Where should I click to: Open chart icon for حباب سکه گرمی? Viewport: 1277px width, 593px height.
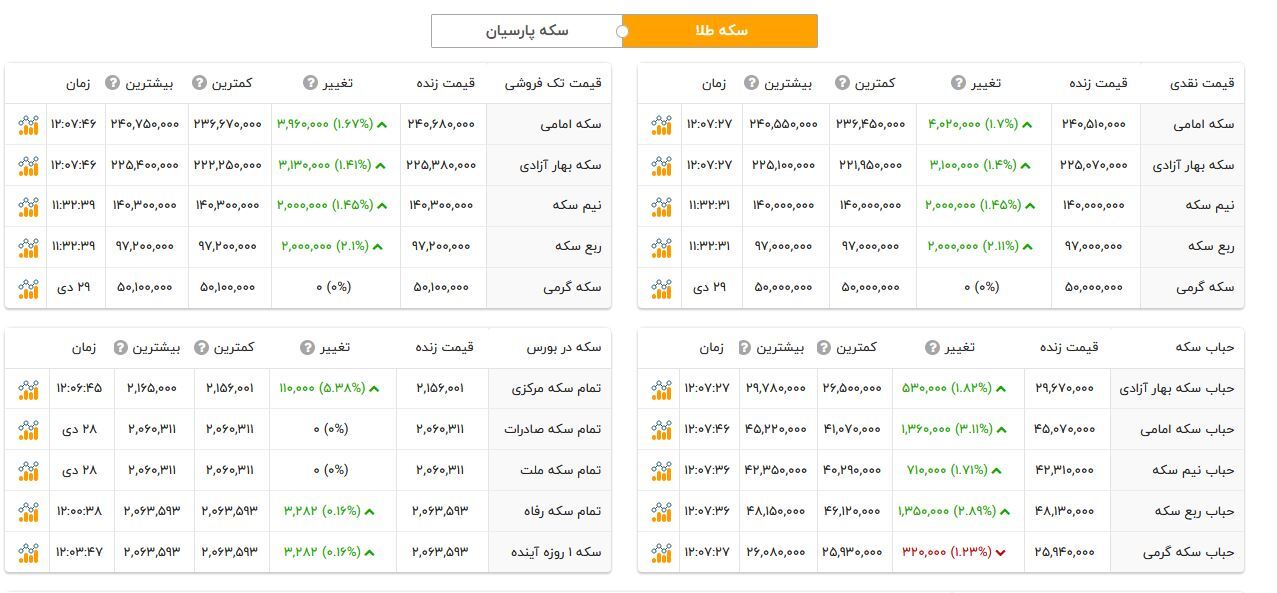660,553
